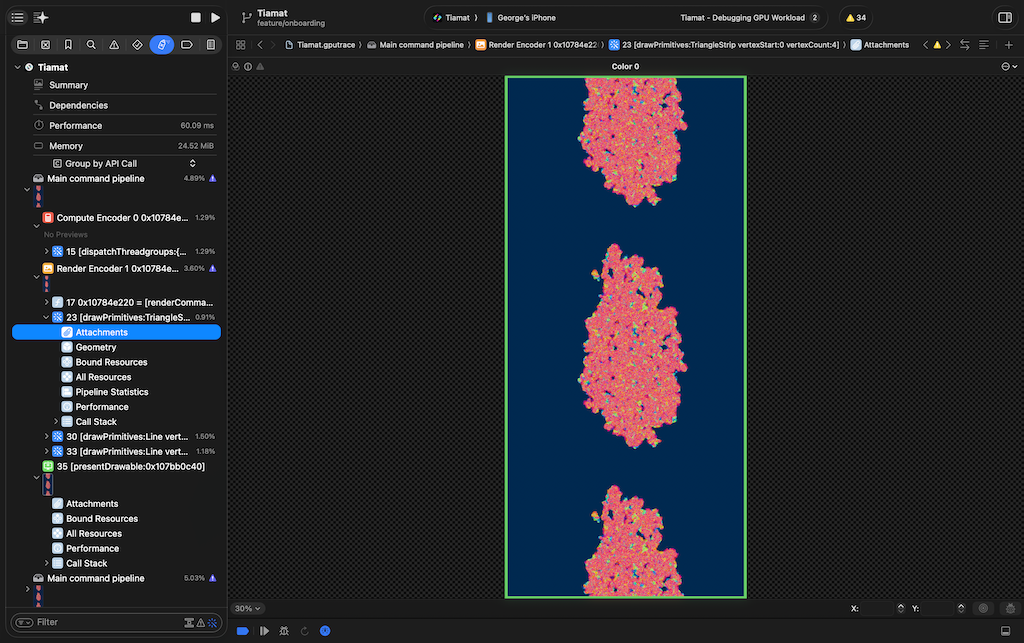Open the 30% zoom level dropdown
This screenshot has height=643, width=1024.
click(x=247, y=608)
